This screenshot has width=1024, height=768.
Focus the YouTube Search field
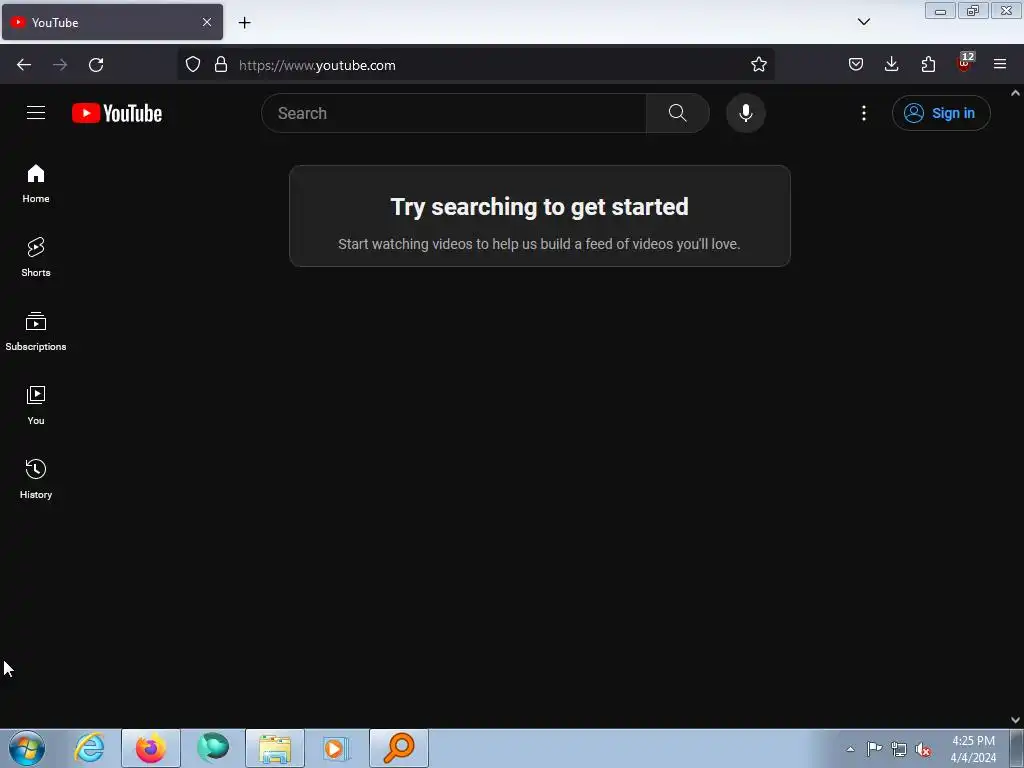click(454, 113)
